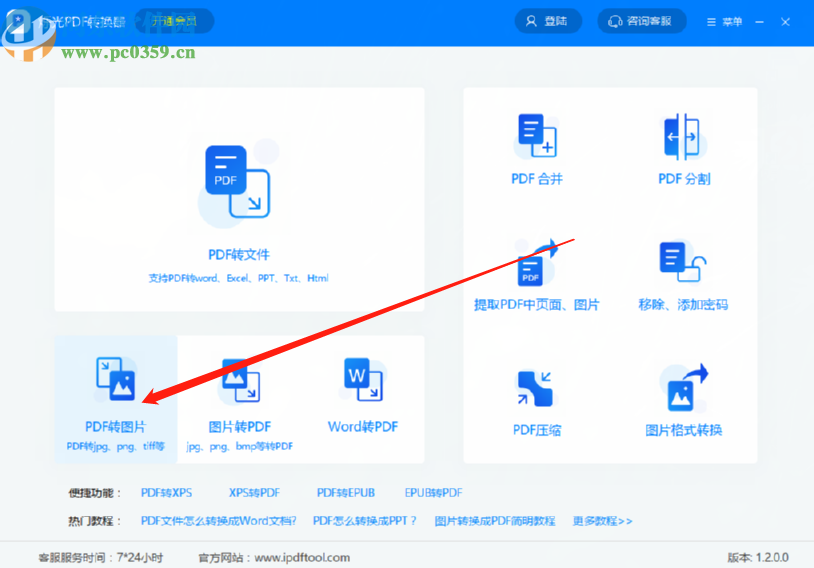Click the 开通会员 membership button
The height and width of the screenshot is (568, 814).
174,21
